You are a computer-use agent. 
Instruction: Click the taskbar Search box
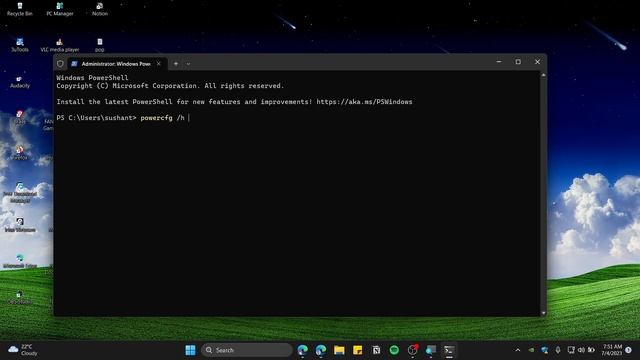(247, 350)
